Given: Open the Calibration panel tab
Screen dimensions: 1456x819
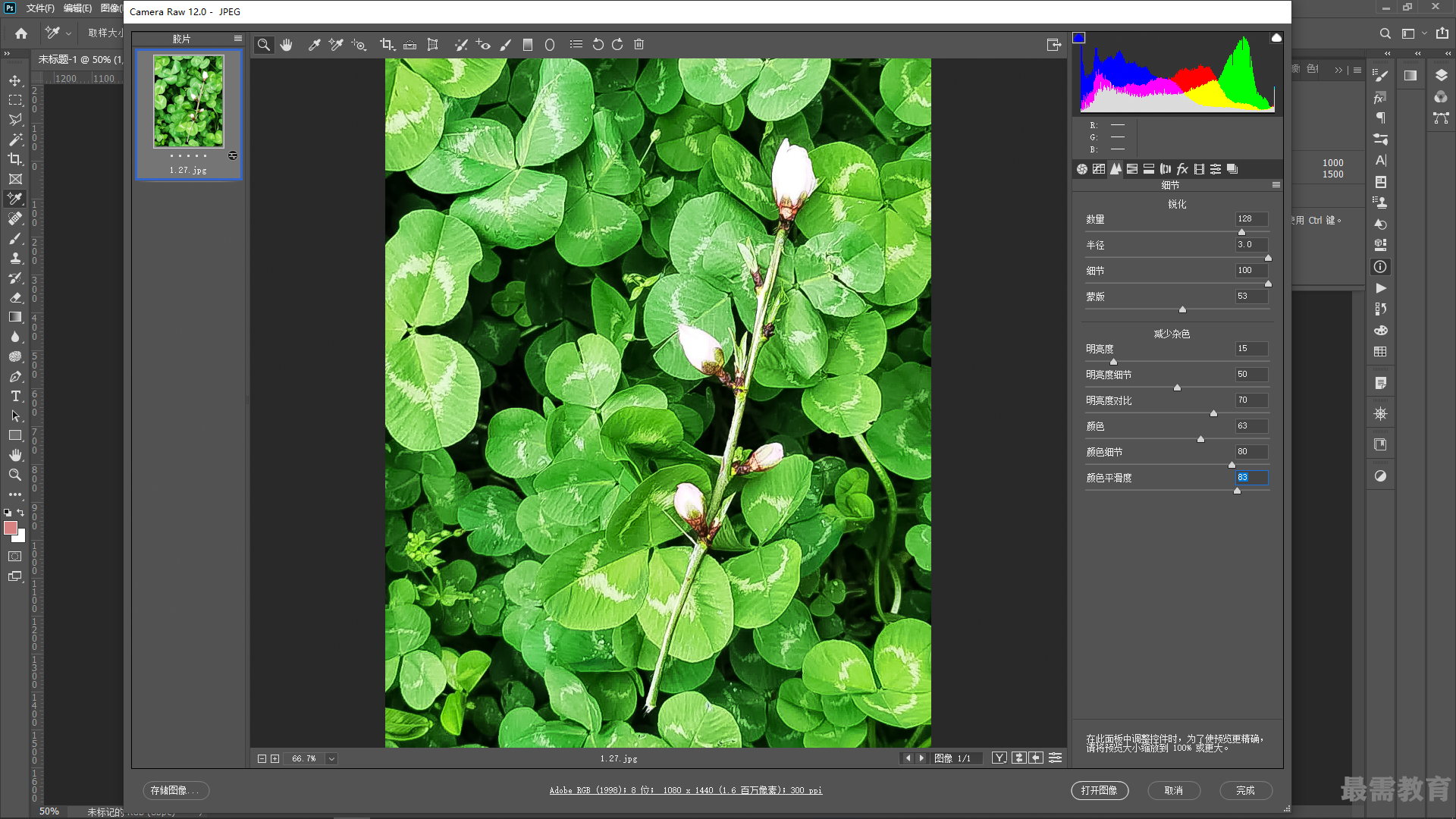Looking at the screenshot, I should [x=1199, y=169].
